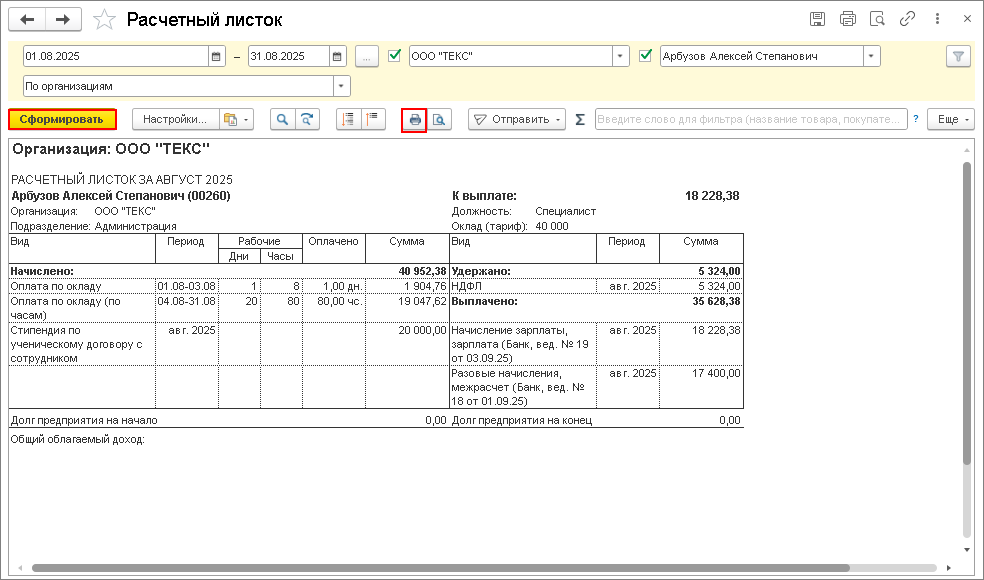This screenshot has height=580, width=984.
Task: Go back with the left arrow button
Action: (x=27, y=19)
